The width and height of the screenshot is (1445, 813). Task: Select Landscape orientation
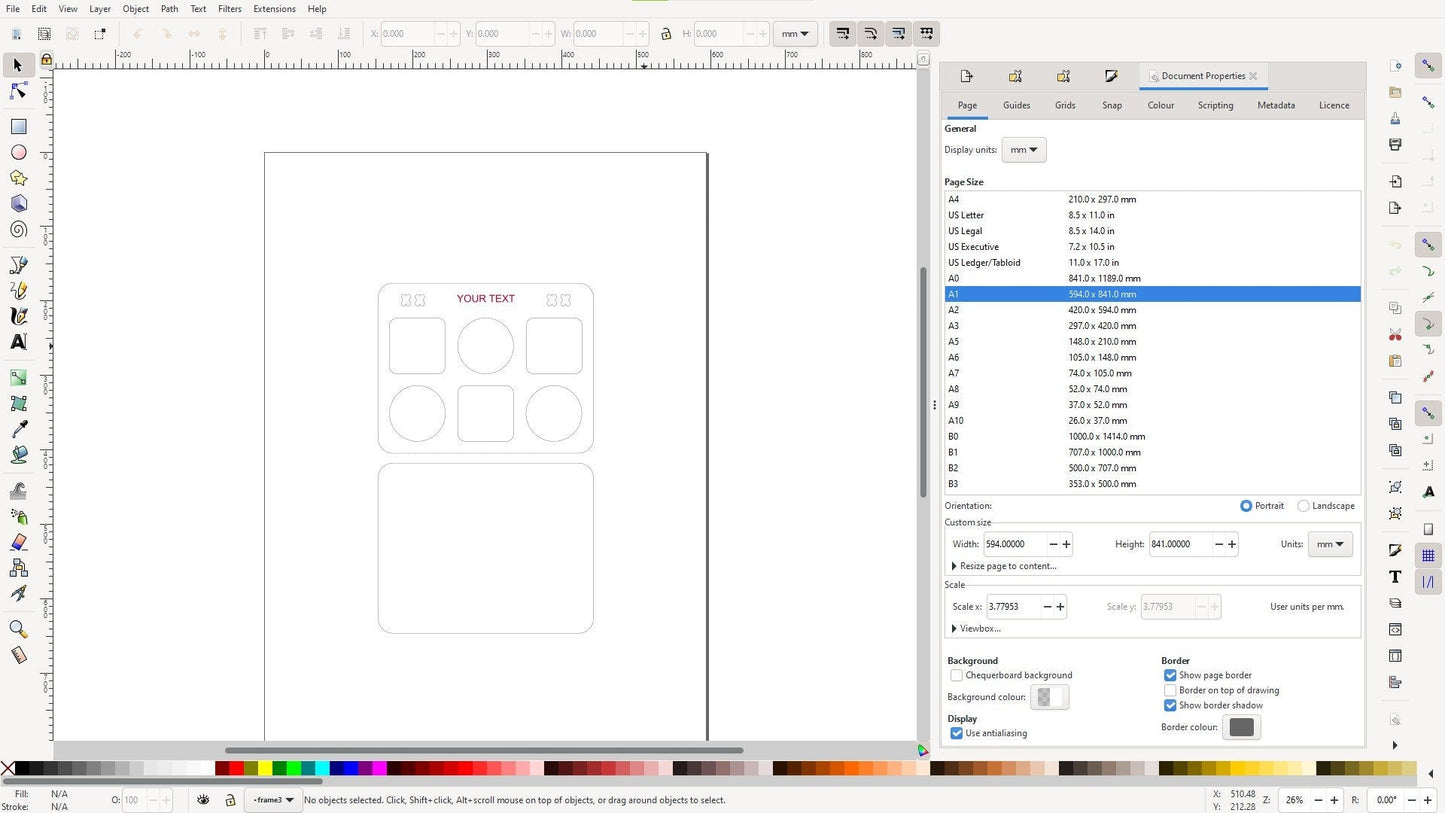point(1303,506)
